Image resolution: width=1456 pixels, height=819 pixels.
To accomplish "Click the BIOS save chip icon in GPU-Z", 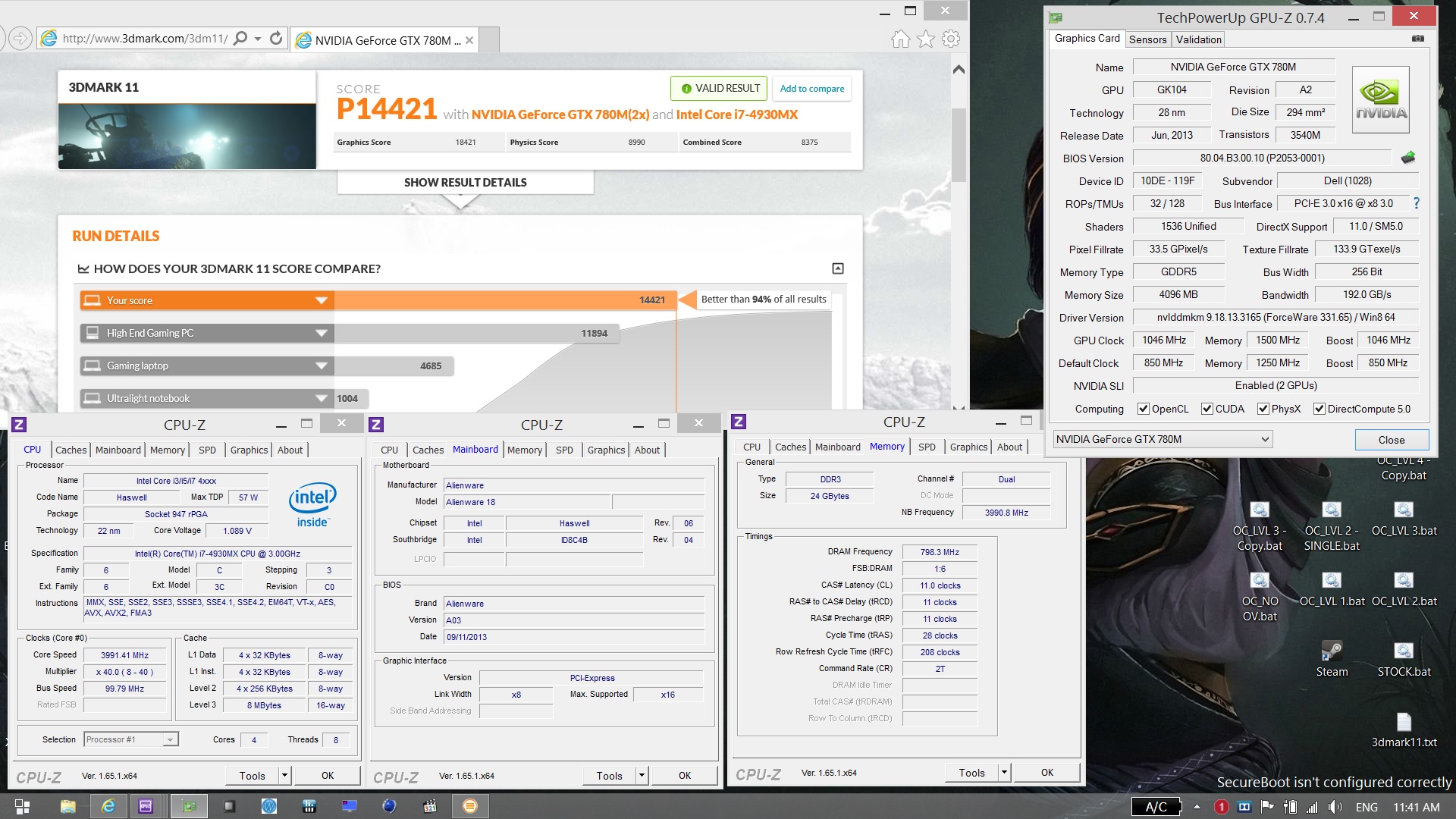I will point(1408,158).
